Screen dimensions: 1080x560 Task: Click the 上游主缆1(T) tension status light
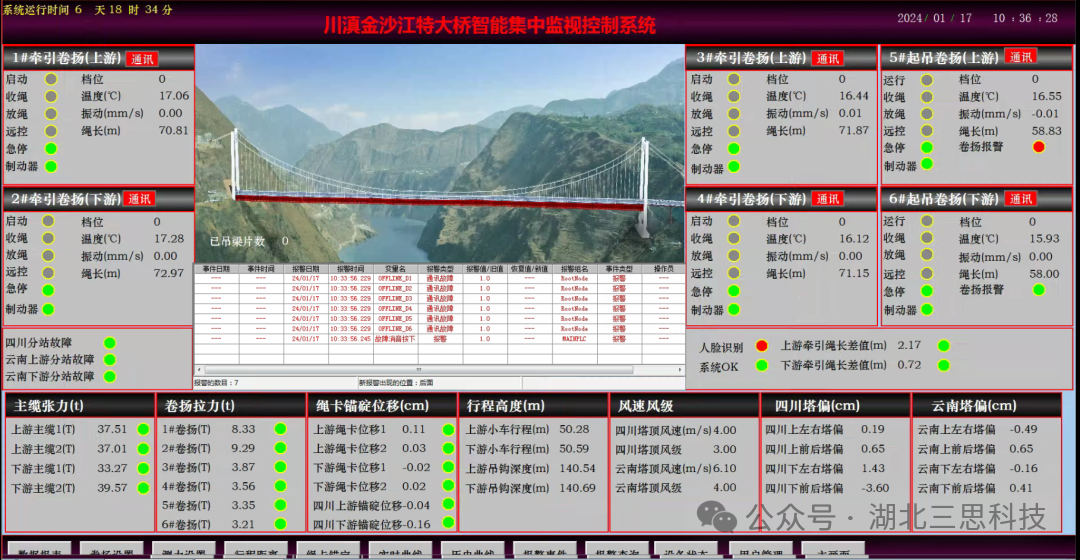(x=143, y=429)
